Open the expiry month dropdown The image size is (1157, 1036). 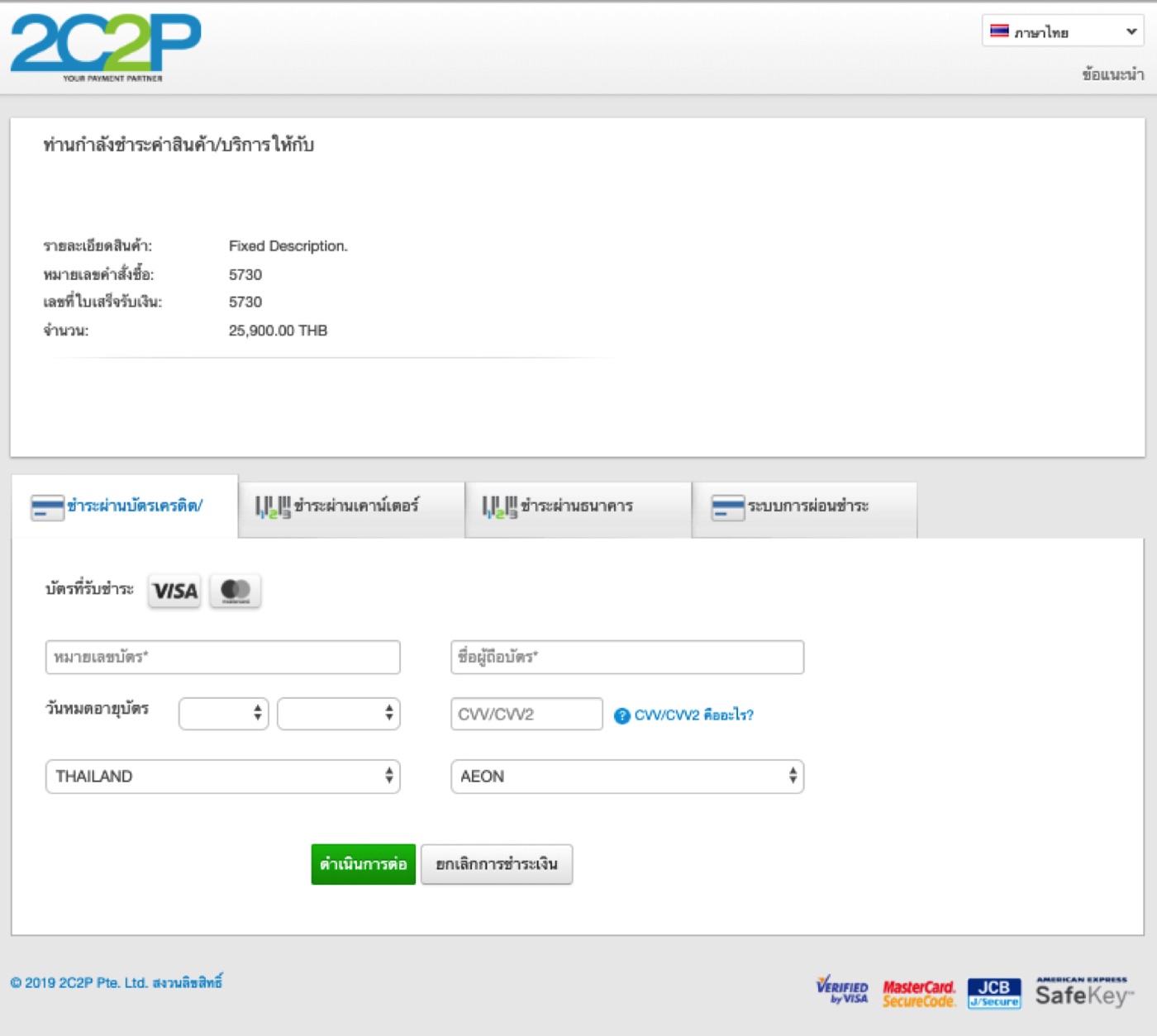(223, 714)
